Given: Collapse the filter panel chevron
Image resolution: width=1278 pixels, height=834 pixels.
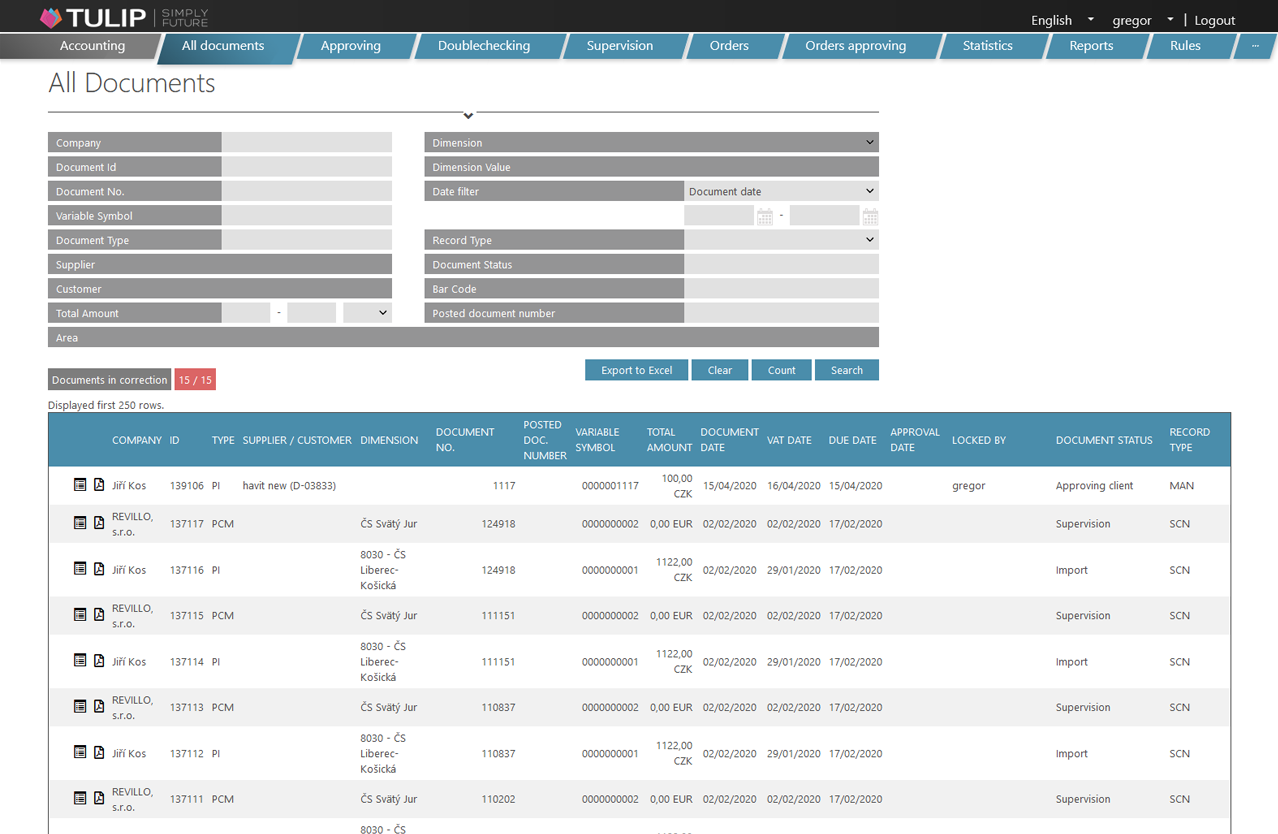Looking at the screenshot, I should click(x=466, y=115).
